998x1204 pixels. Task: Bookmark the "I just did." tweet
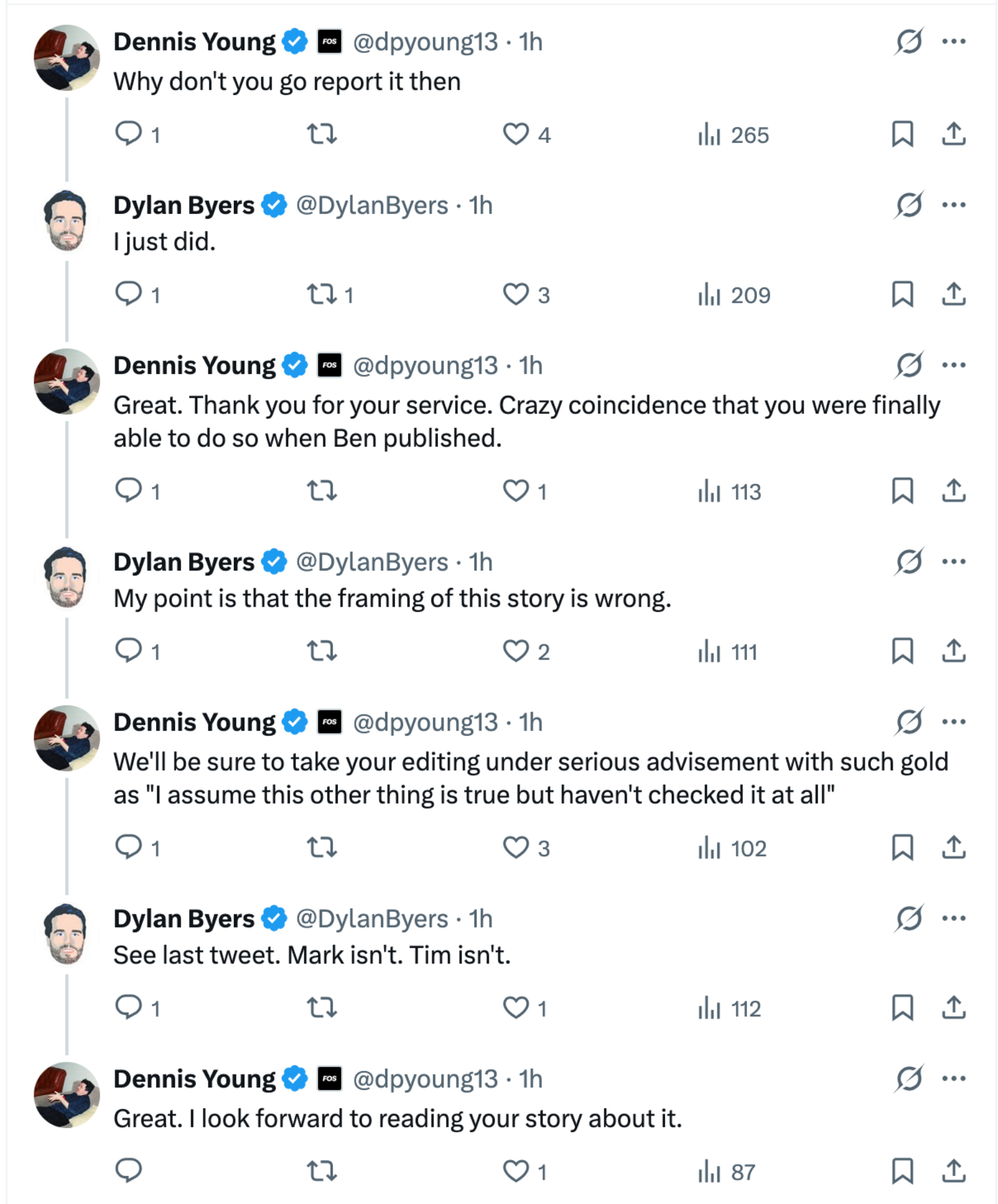point(902,294)
